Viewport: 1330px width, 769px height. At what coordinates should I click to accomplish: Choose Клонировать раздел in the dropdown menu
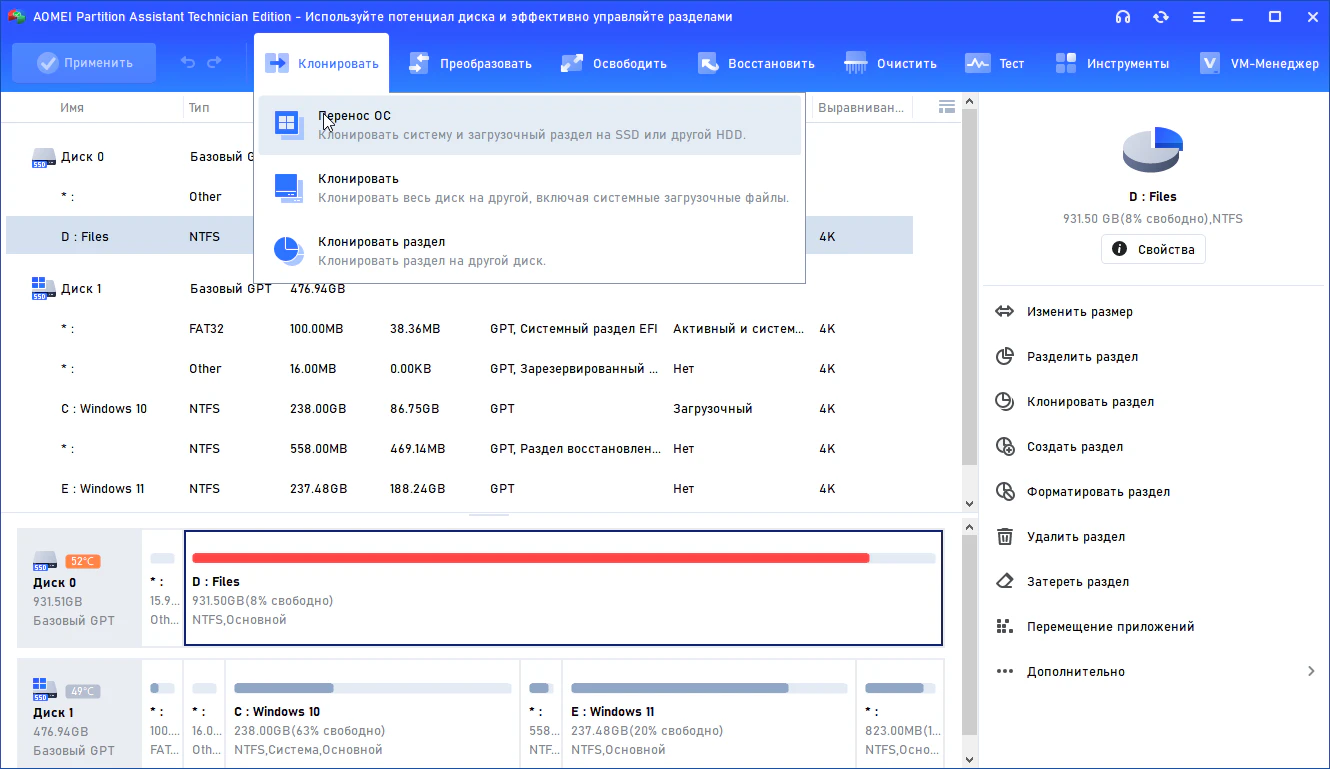click(x=530, y=251)
